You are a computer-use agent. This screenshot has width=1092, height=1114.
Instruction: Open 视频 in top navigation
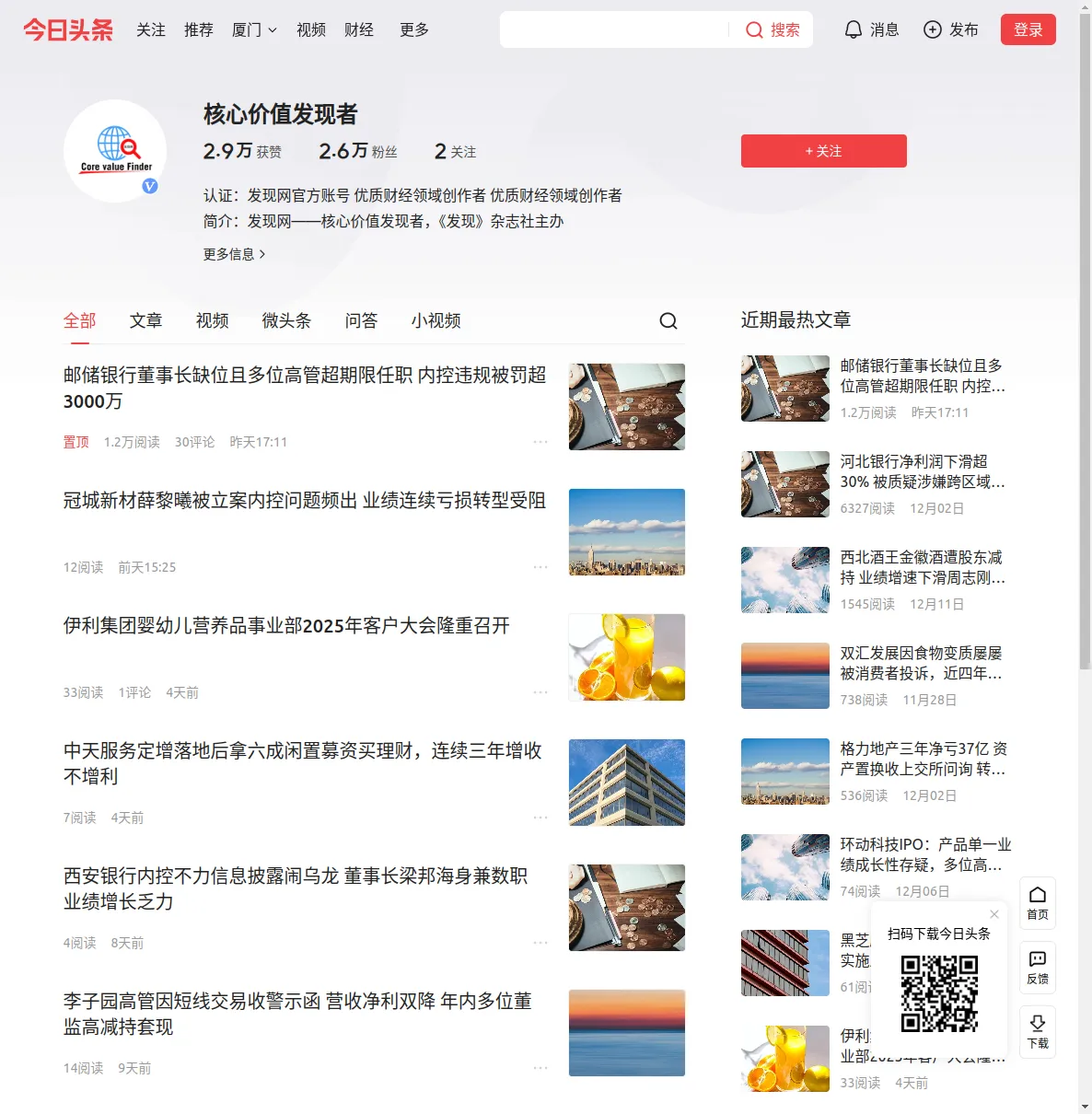tap(311, 29)
